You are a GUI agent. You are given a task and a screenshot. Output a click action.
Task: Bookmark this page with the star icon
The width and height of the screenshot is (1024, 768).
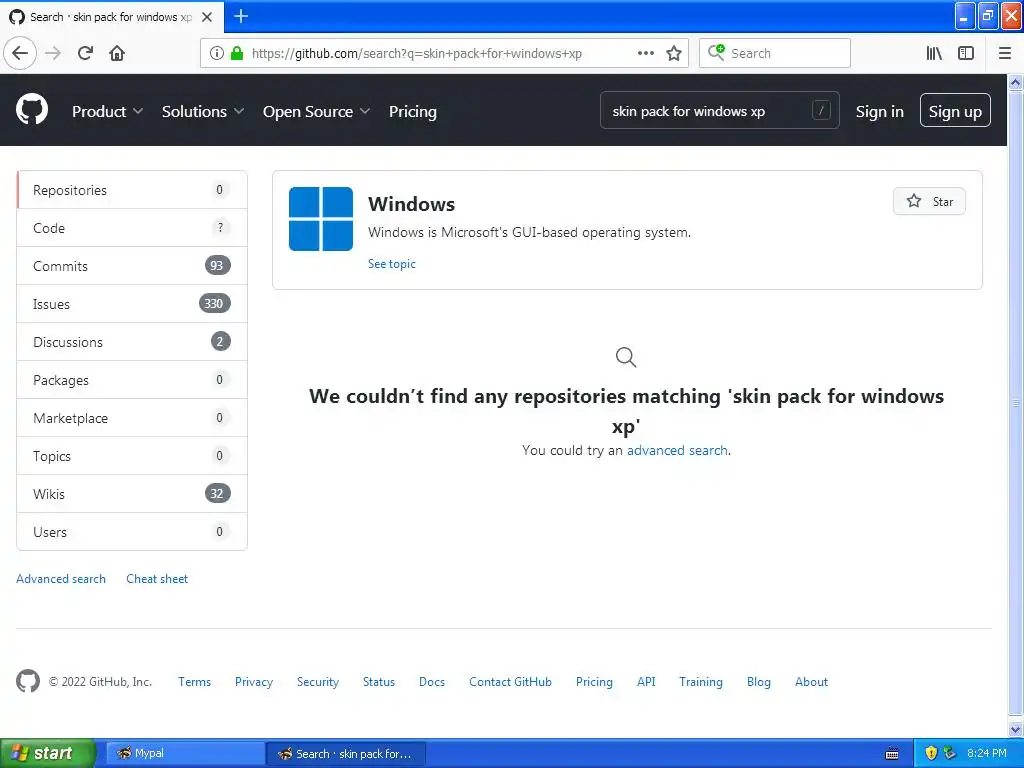tap(674, 53)
